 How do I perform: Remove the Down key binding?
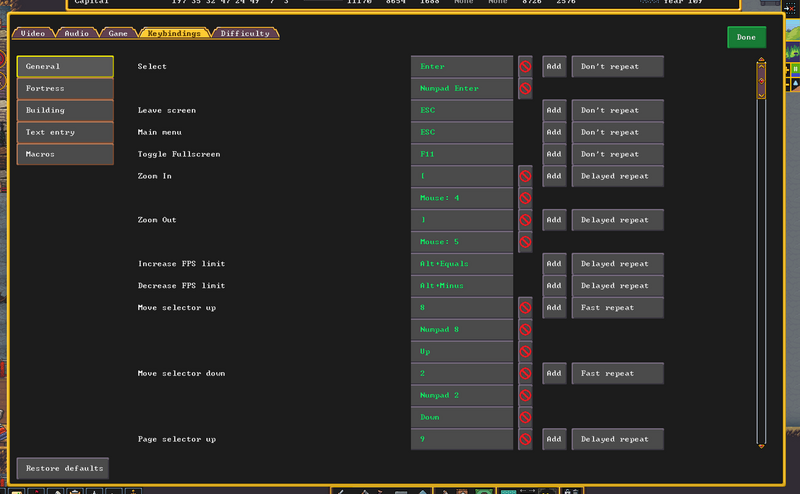(x=525, y=417)
